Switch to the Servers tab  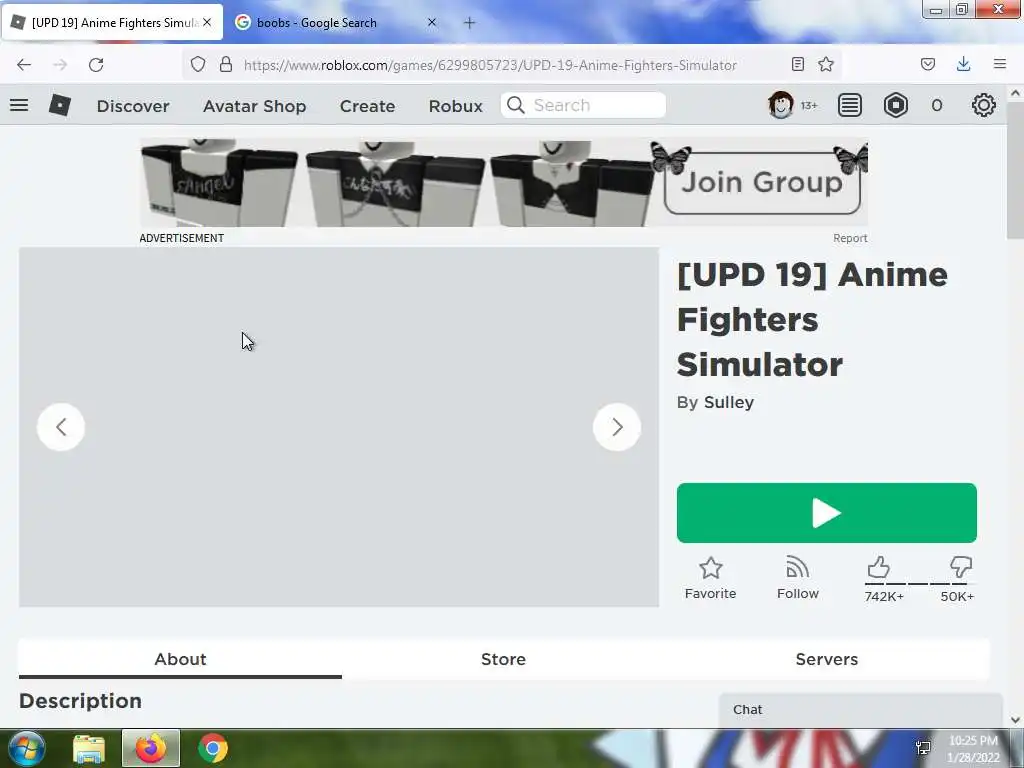pos(827,659)
